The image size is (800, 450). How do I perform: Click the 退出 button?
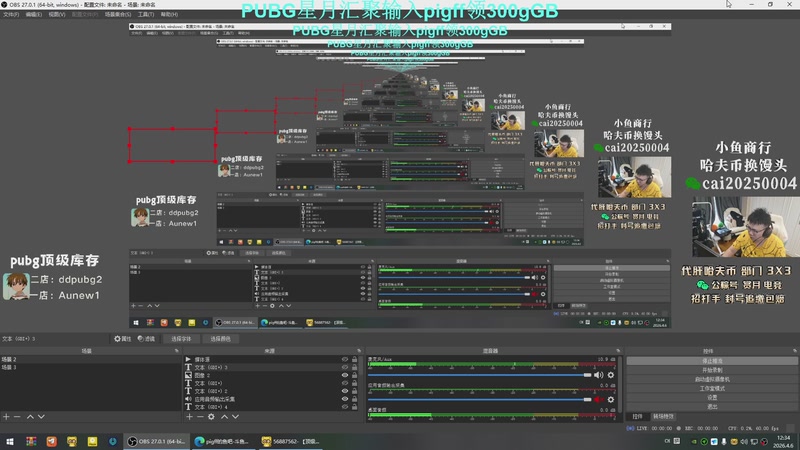tap(712, 407)
